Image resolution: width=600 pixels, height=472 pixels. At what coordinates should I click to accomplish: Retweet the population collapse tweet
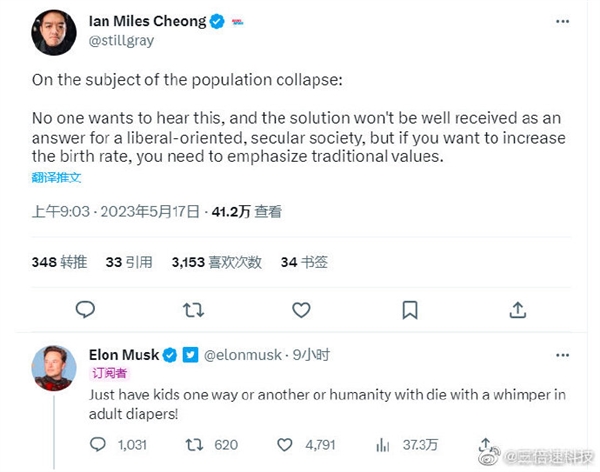[x=193, y=310]
